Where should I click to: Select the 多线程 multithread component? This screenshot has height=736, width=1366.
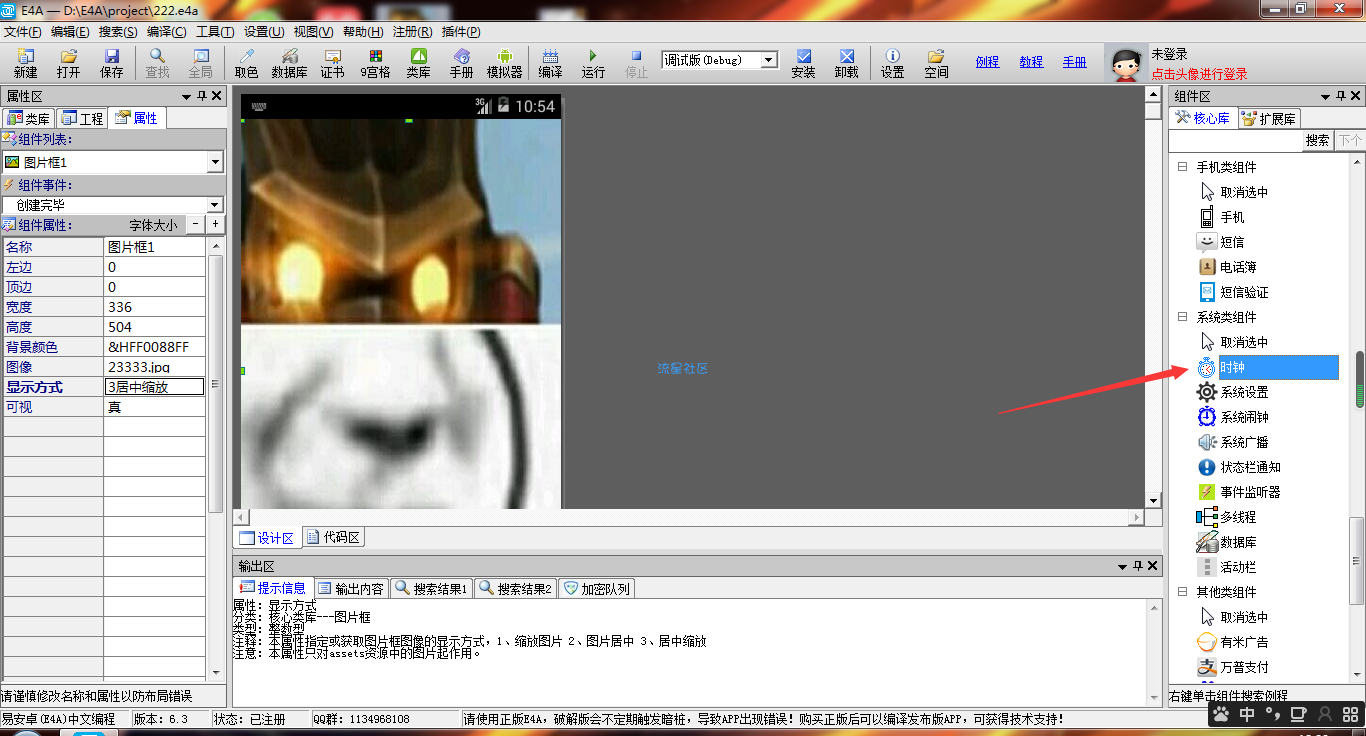(x=1227, y=517)
